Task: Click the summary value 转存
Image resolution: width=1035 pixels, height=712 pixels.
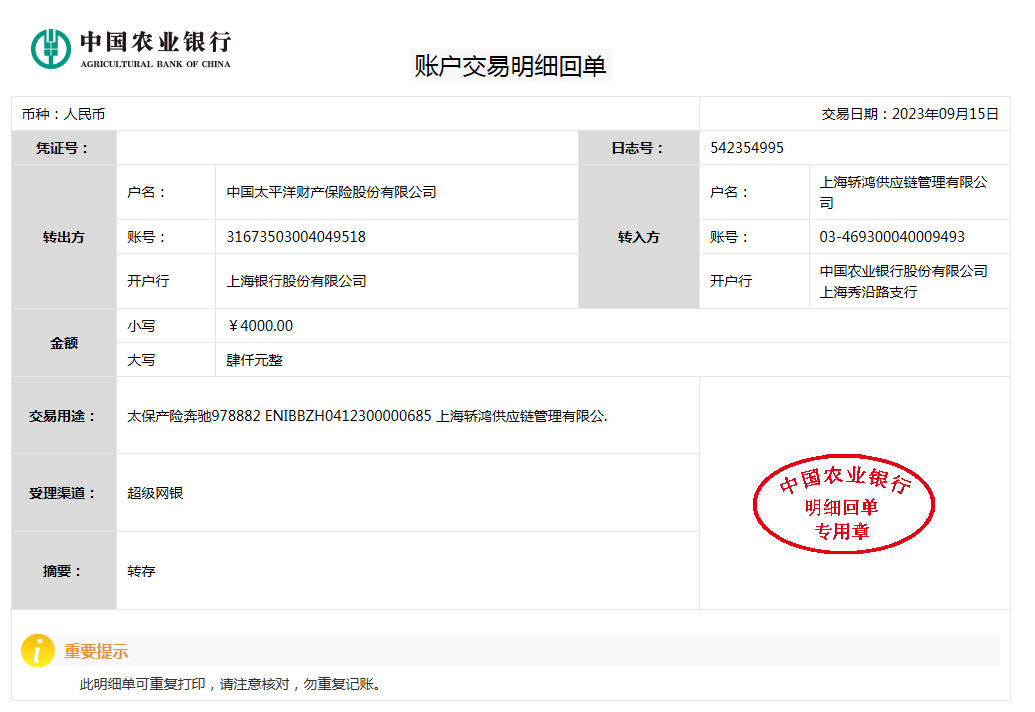Action: point(141,571)
